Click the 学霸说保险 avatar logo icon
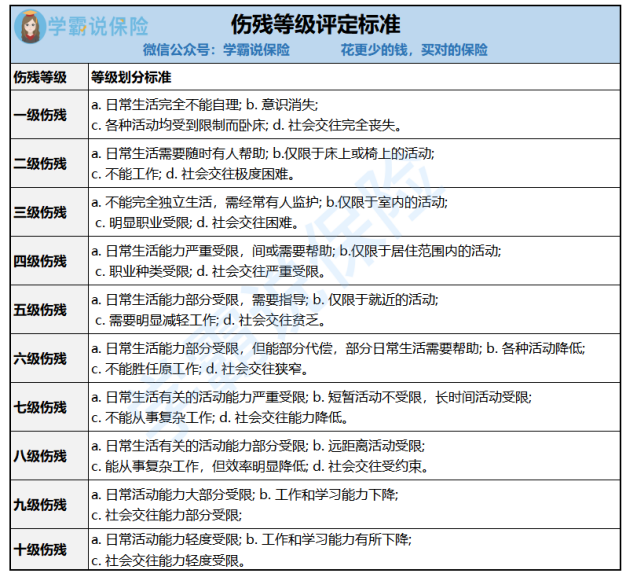This screenshot has height=577, width=627. [30, 26]
